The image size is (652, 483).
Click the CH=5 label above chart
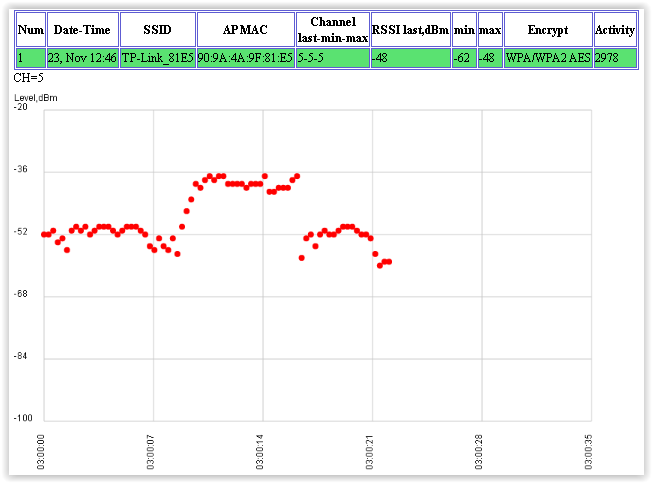pos(29,77)
